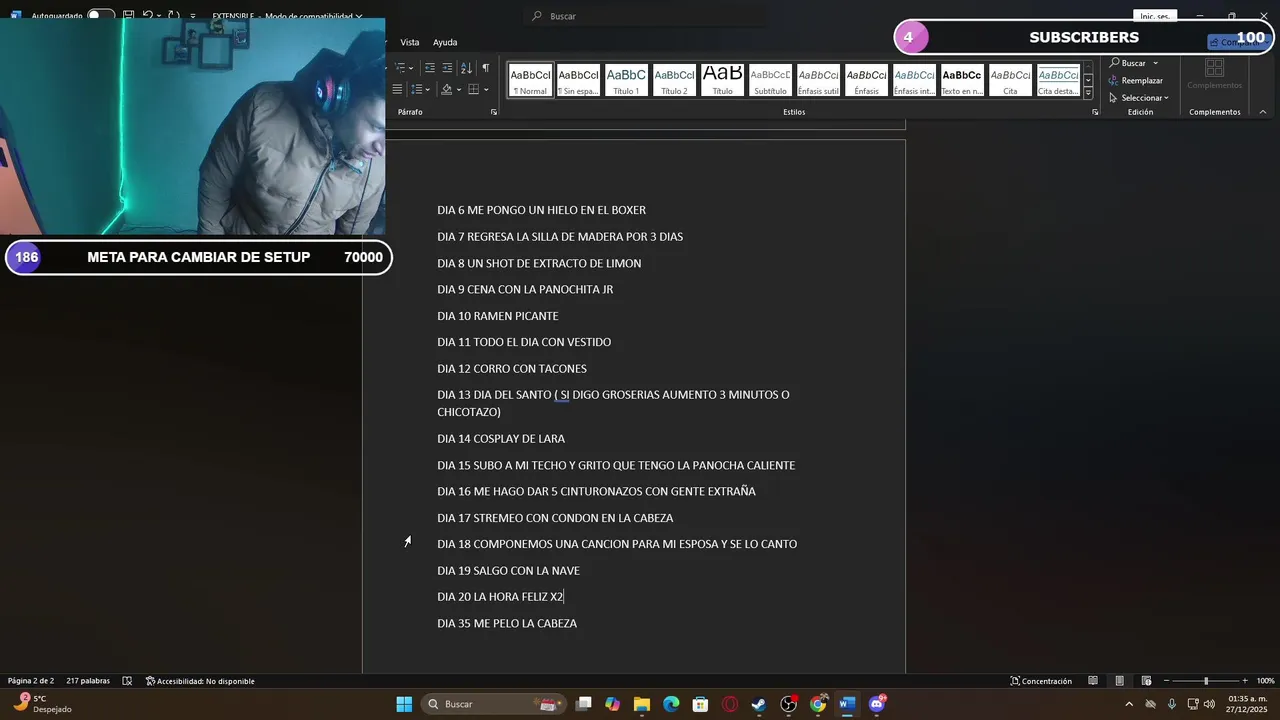Image resolution: width=1280 pixels, height=720 pixels.
Task: Click the Inic. ses. sign-in button
Action: point(1155,16)
